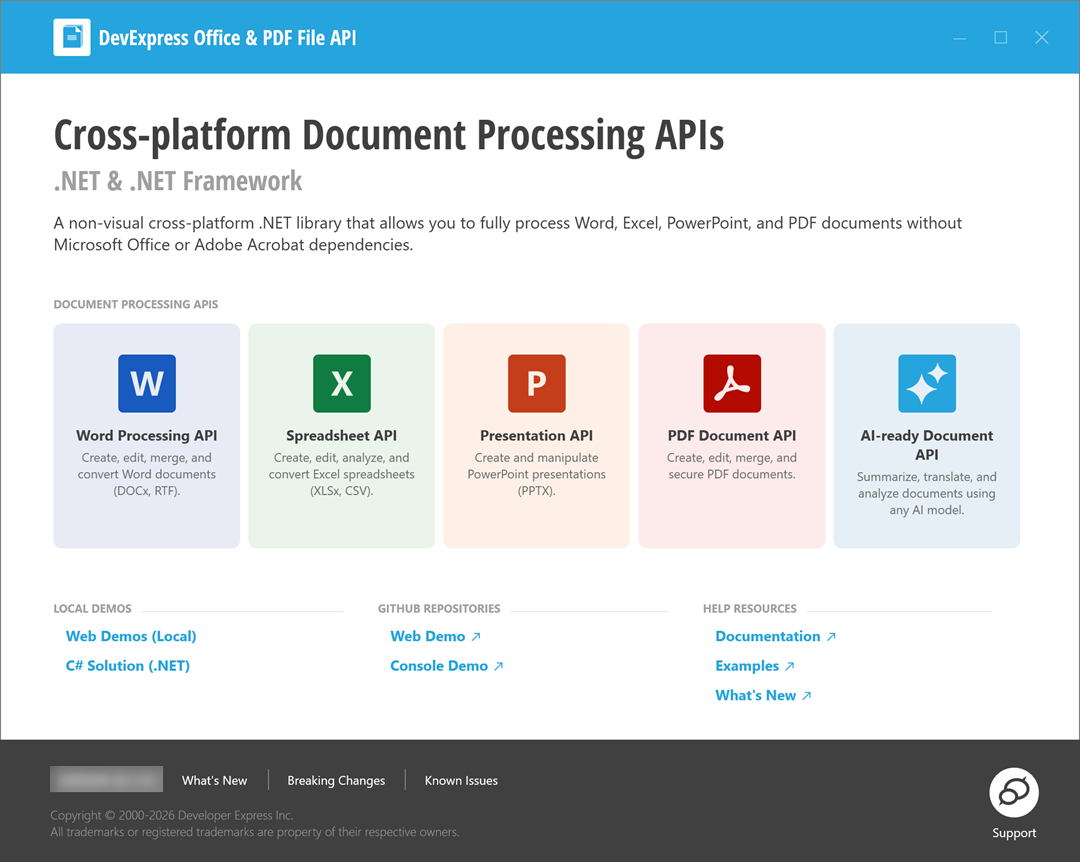Image resolution: width=1080 pixels, height=862 pixels.
Task: Open the Spreadsheet API card title
Action: point(342,435)
